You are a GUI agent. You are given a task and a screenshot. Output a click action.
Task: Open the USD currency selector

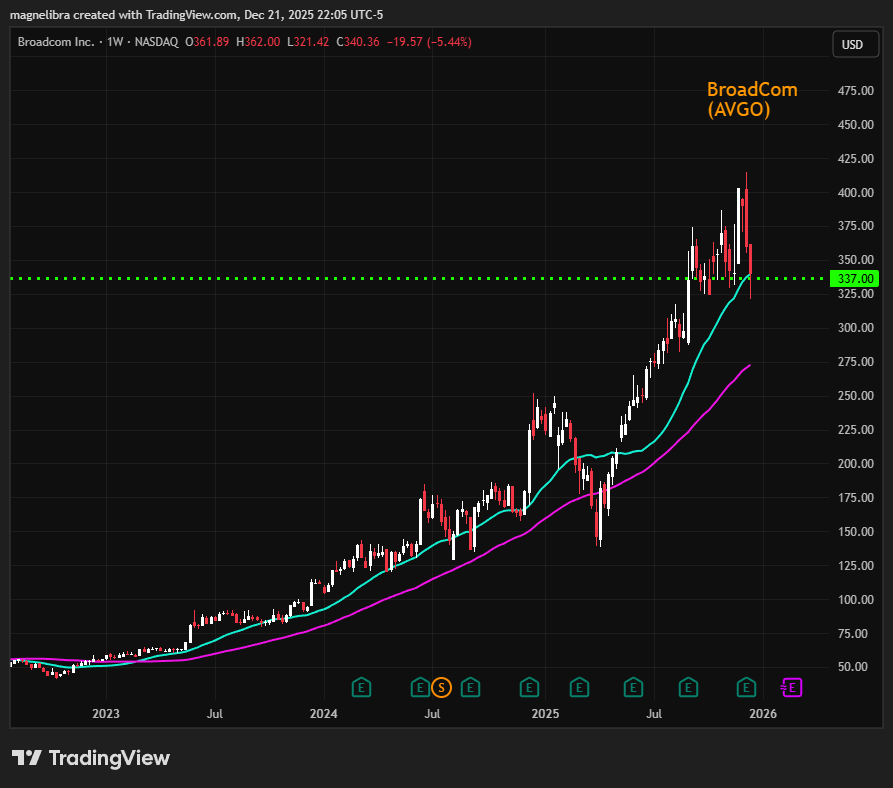[853, 44]
